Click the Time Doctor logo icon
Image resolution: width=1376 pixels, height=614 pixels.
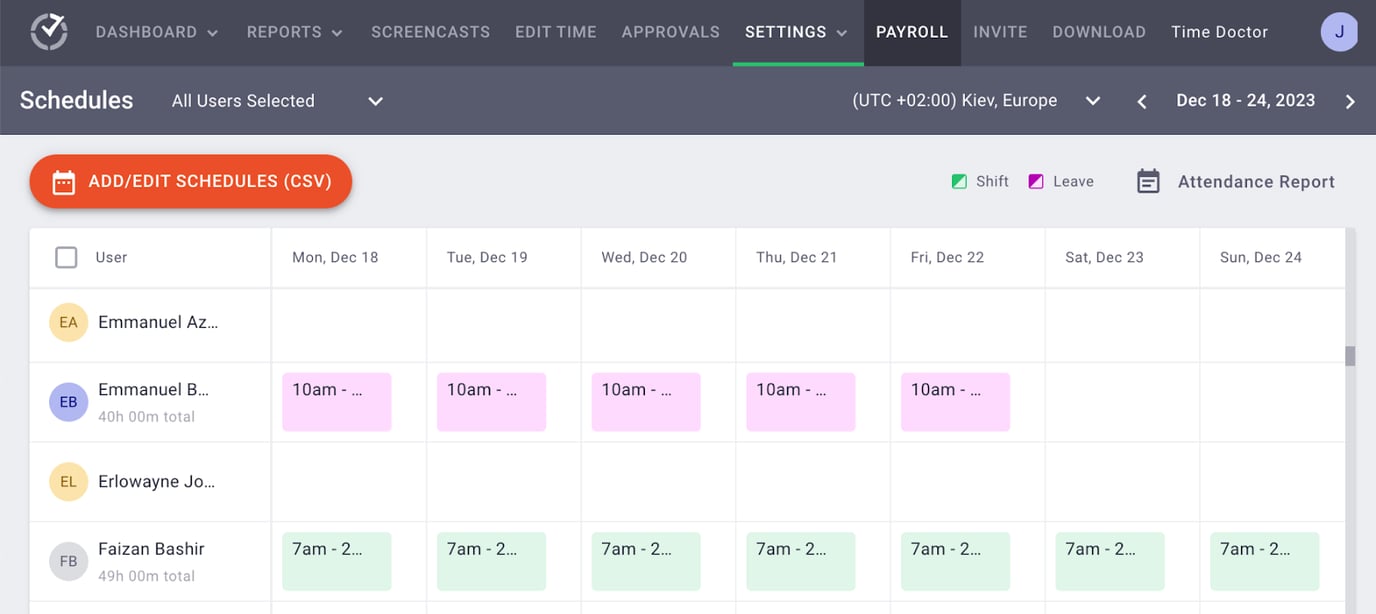coord(48,31)
